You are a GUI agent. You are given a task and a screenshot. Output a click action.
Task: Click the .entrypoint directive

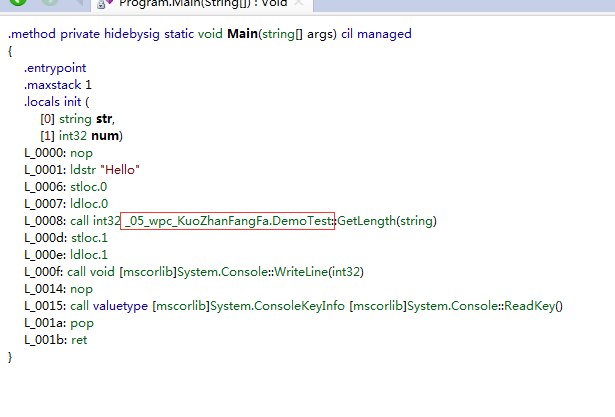(55, 68)
